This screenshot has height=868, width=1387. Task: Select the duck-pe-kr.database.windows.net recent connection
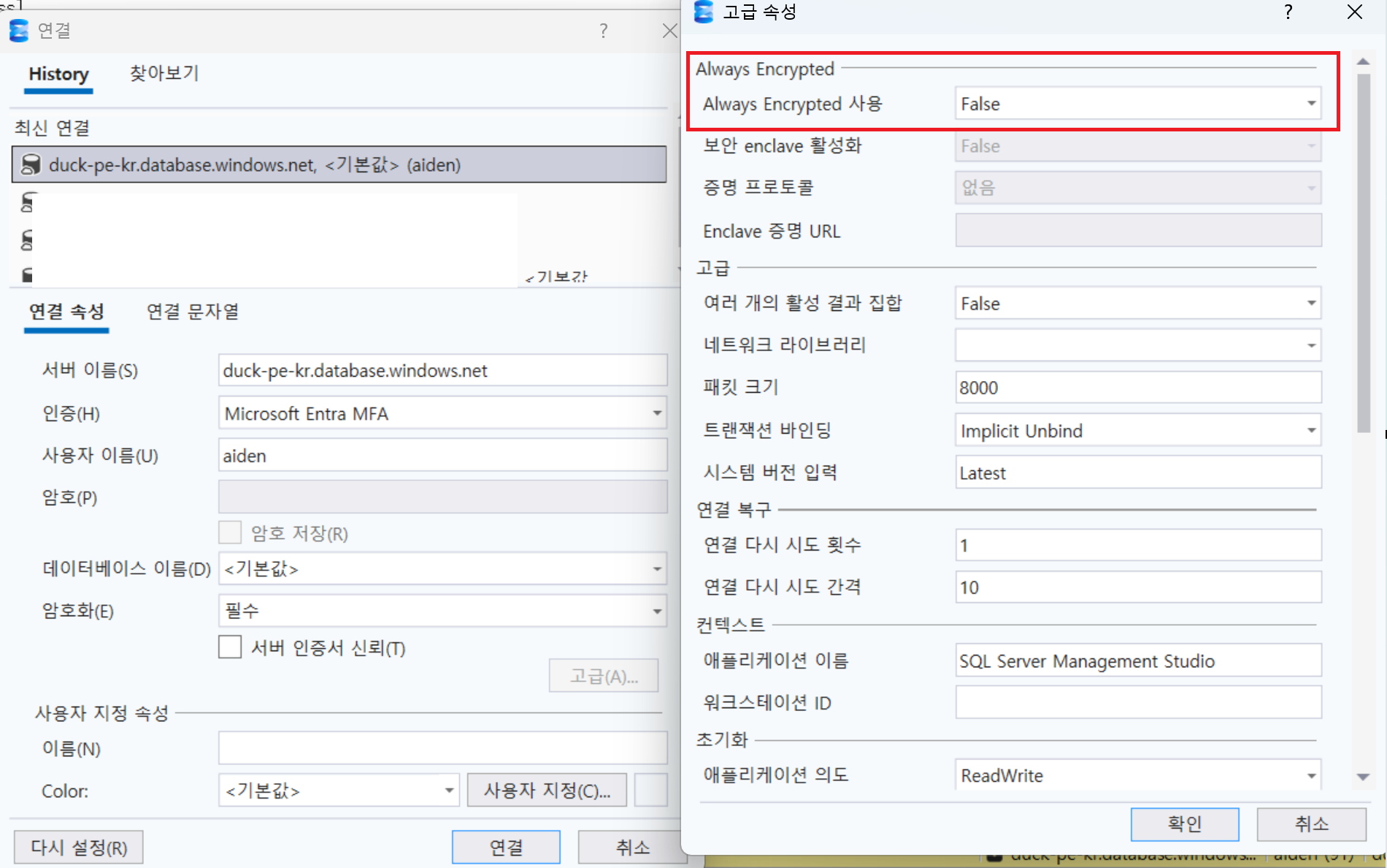click(x=339, y=164)
